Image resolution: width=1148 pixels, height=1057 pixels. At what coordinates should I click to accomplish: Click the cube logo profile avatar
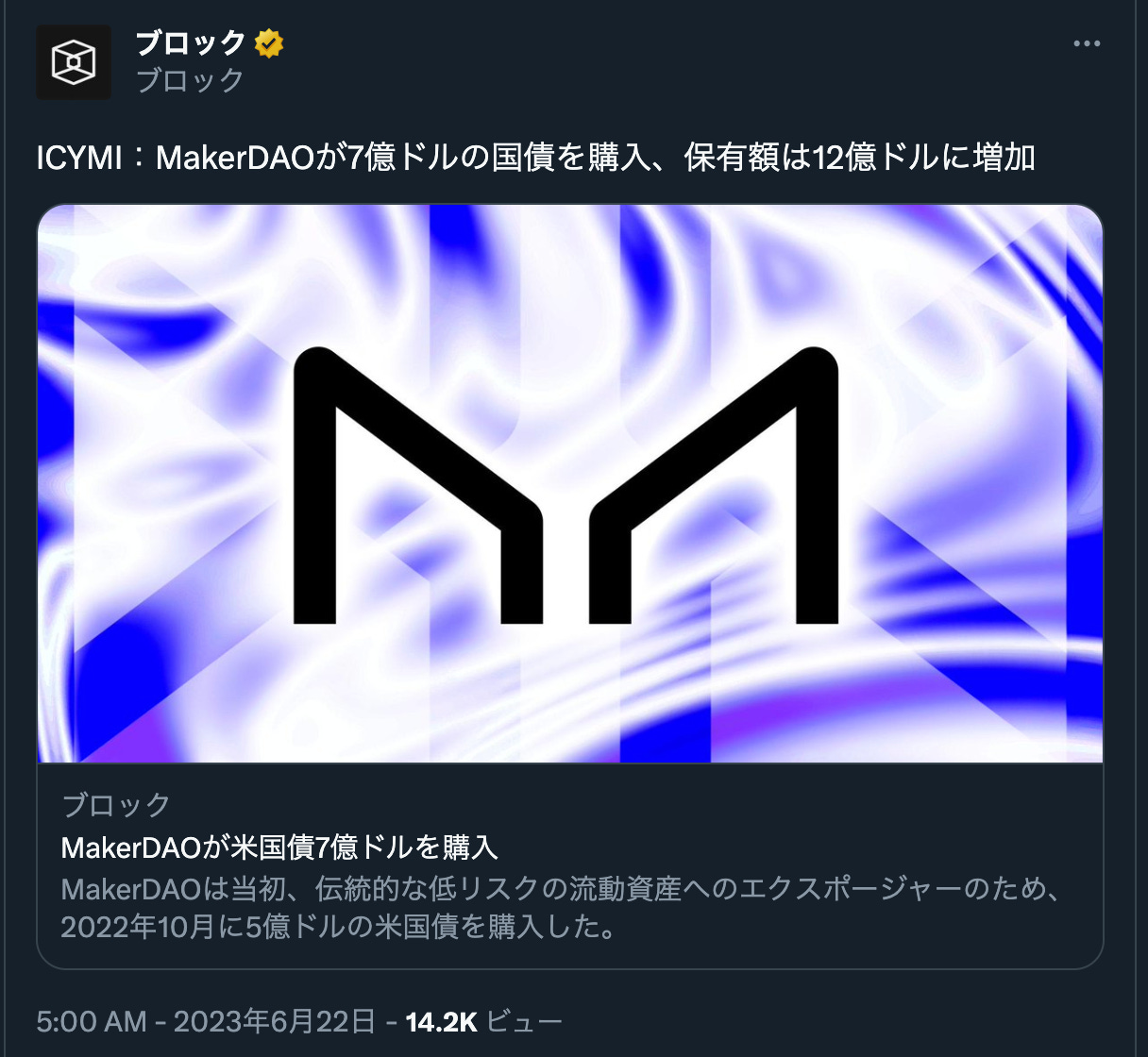point(74,62)
